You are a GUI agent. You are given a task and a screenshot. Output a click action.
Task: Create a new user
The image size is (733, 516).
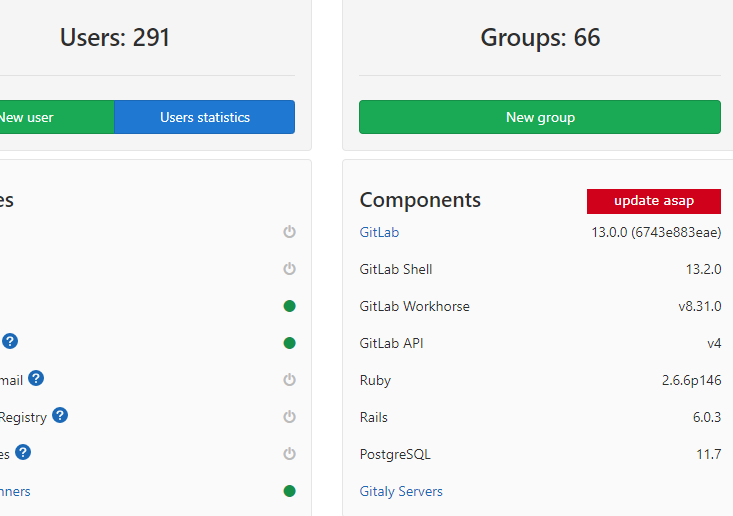tap(57, 117)
